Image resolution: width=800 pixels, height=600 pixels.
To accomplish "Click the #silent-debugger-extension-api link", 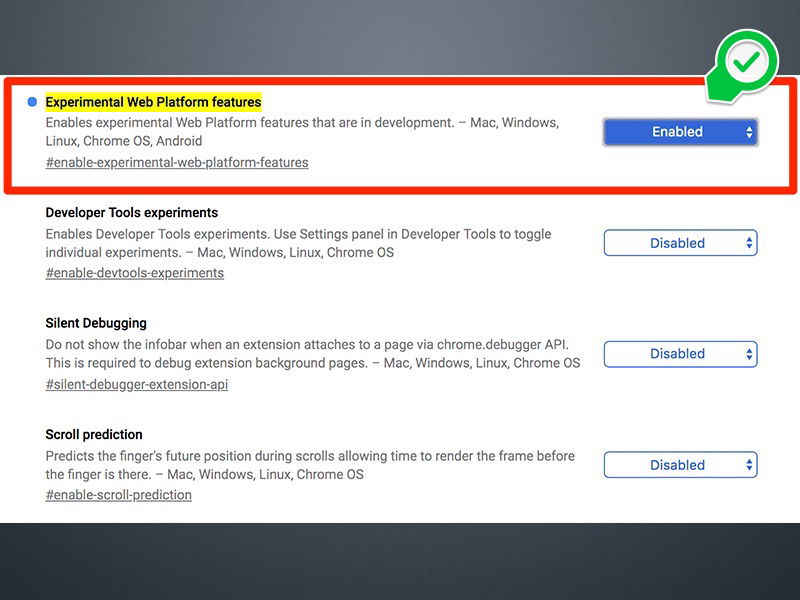I will [x=137, y=384].
